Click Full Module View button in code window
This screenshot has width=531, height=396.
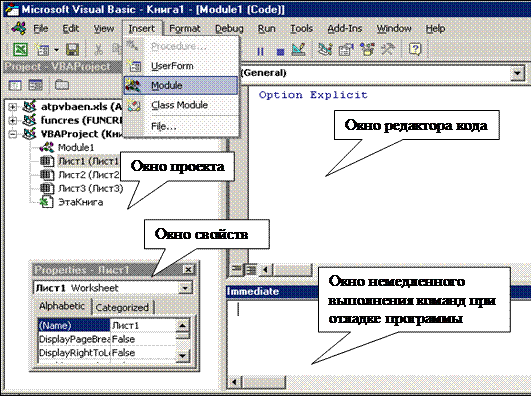pos(251,270)
